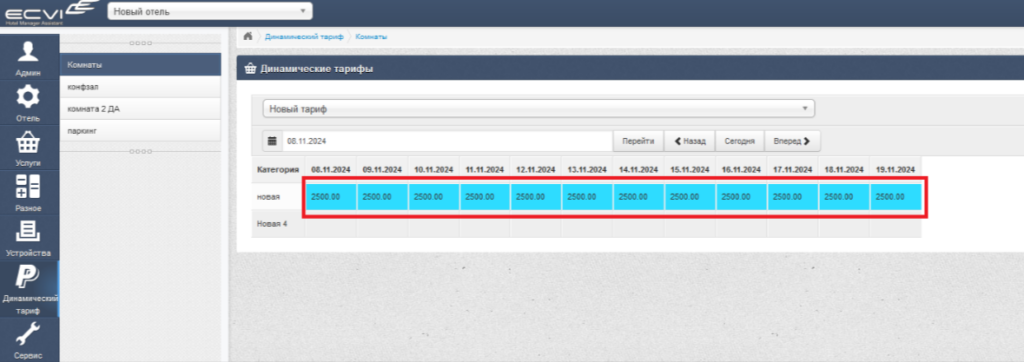The height and width of the screenshot is (362, 1024).
Task: Click the calendar icon beside date field
Action: coord(272,140)
